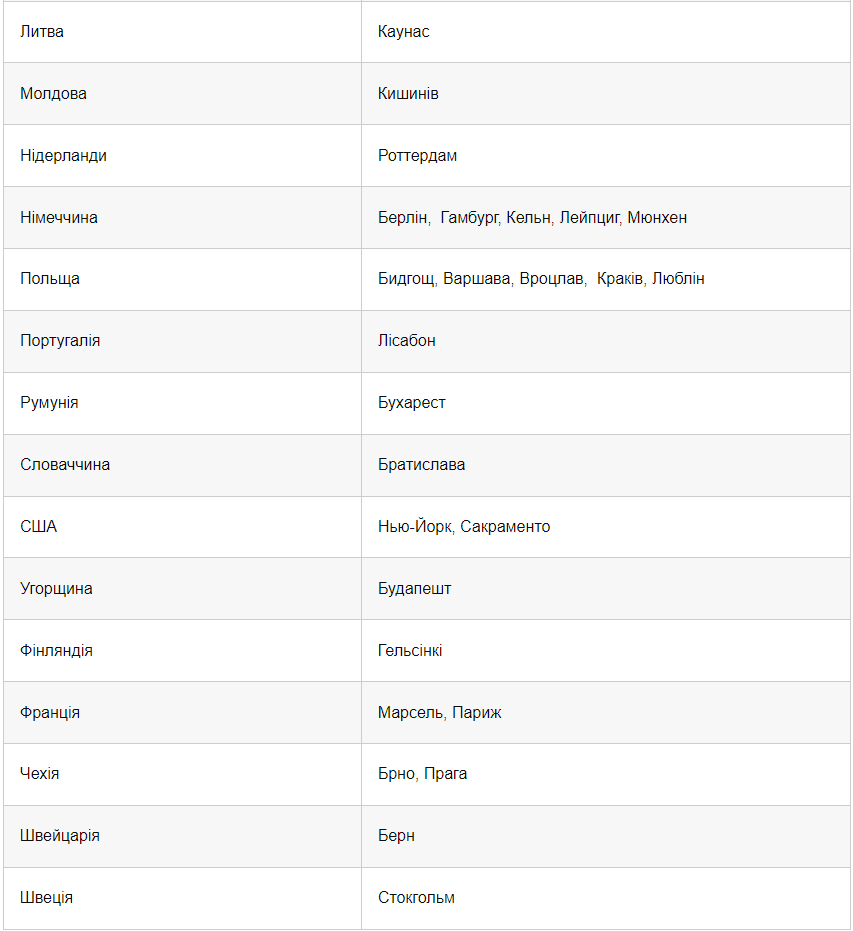Screen dimensions: 853x931
Task: Click Мюнхен in the Німеччина row
Action: point(657,218)
